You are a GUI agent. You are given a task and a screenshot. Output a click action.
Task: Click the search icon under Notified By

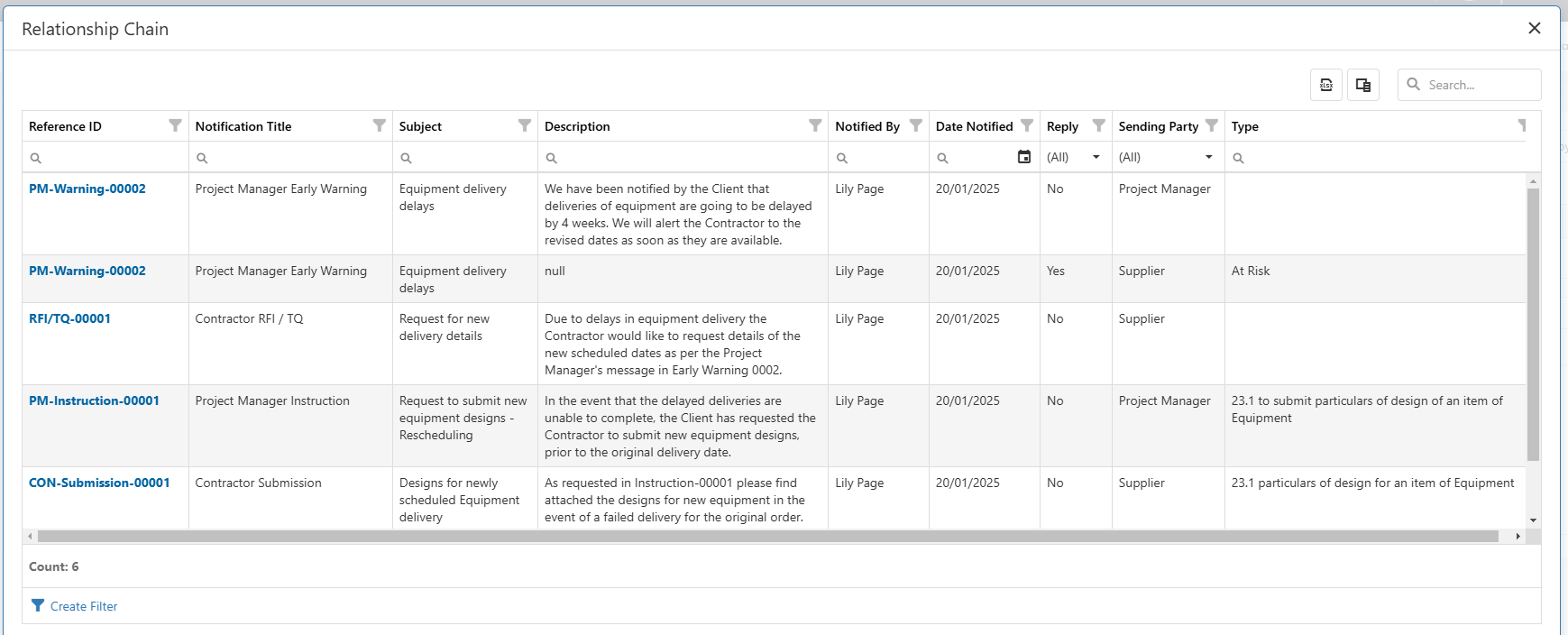(x=842, y=158)
